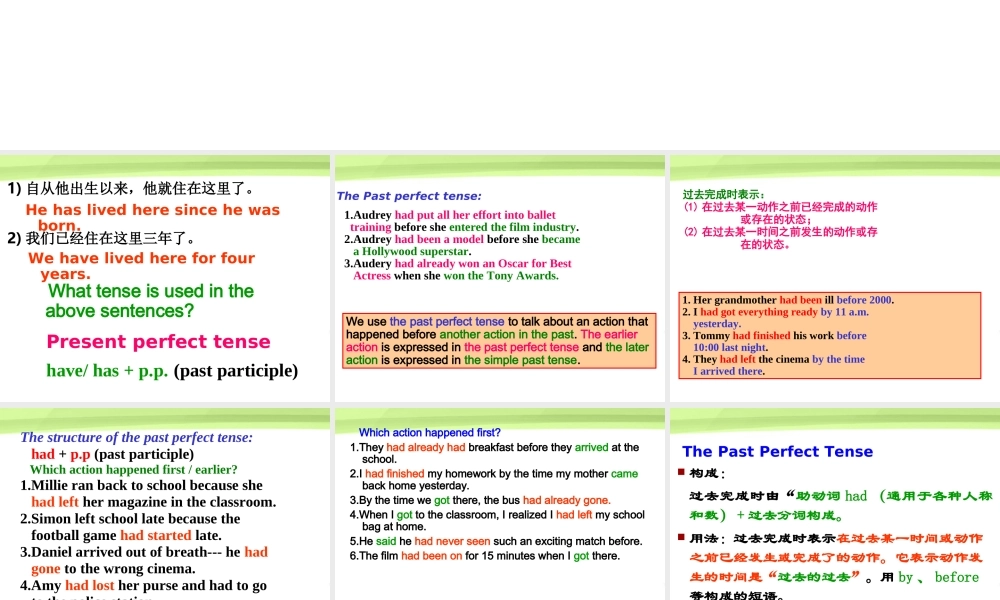Click sentence Audrey had put all her effort
1000x600 pixels.
pos(461,221)
